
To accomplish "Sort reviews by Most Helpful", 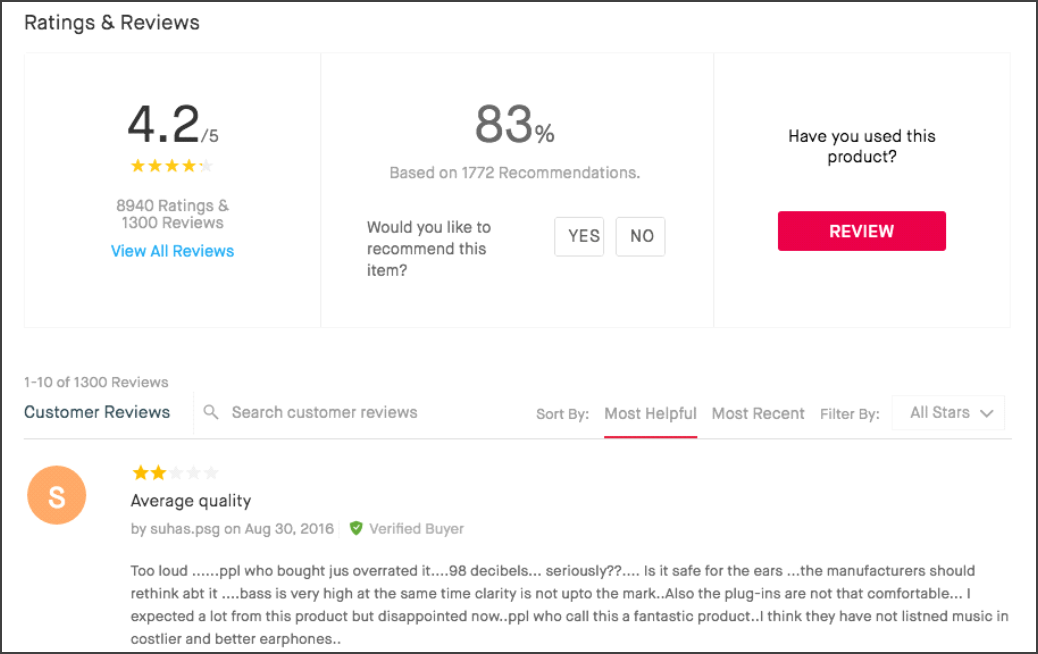I will pos(650,414).
